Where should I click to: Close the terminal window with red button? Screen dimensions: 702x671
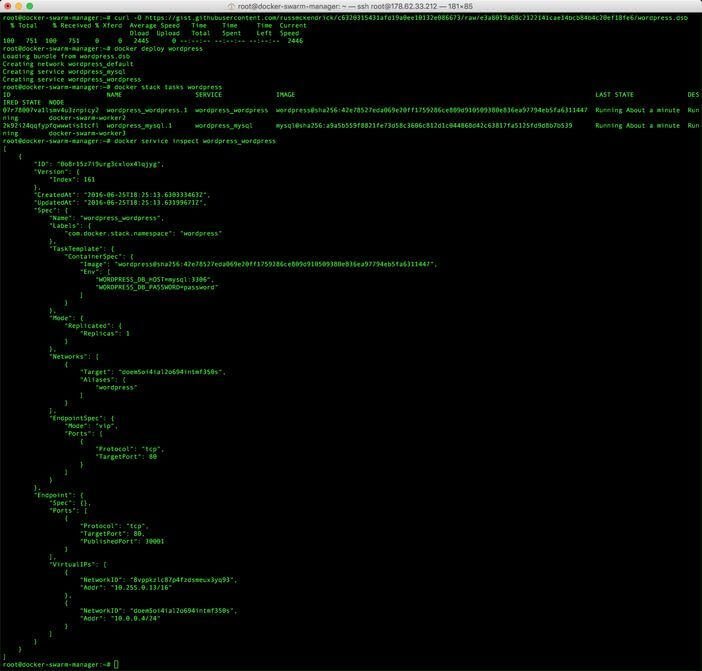pos(8,6)
